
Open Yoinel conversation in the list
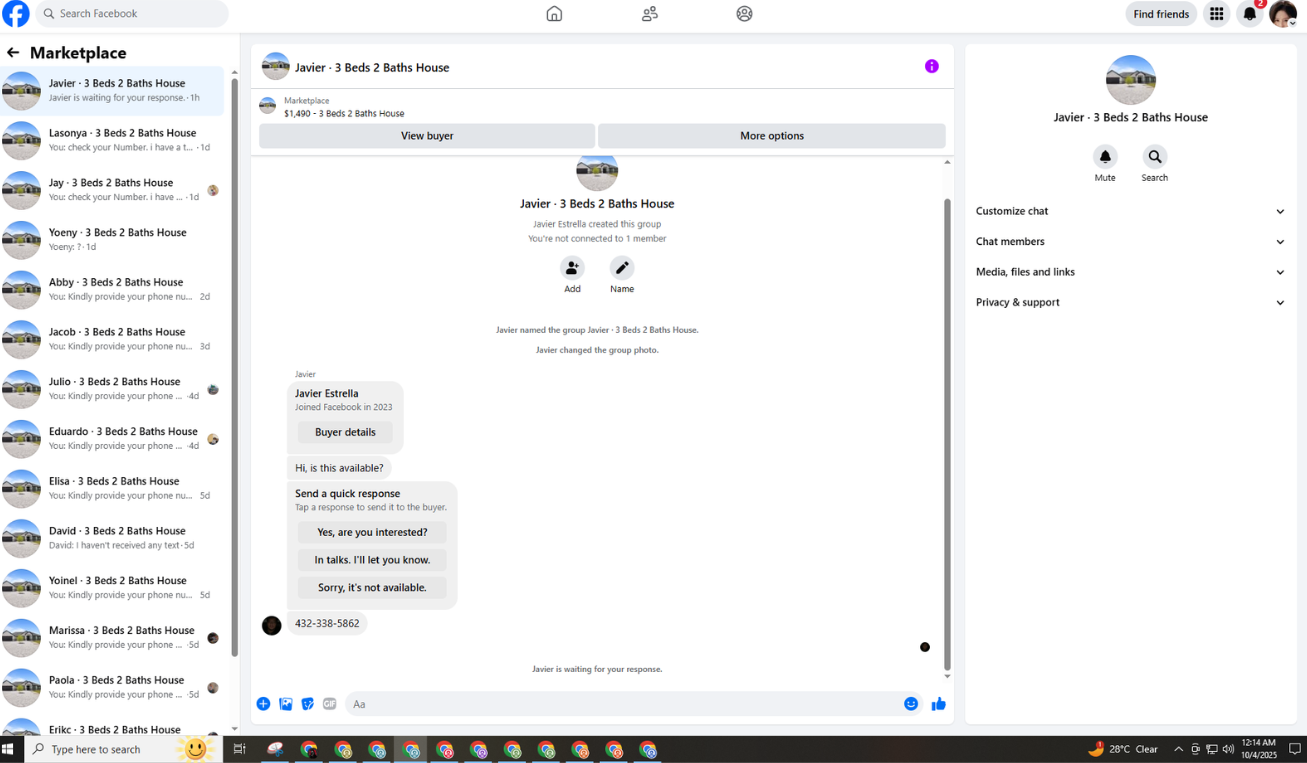(113, 588)
